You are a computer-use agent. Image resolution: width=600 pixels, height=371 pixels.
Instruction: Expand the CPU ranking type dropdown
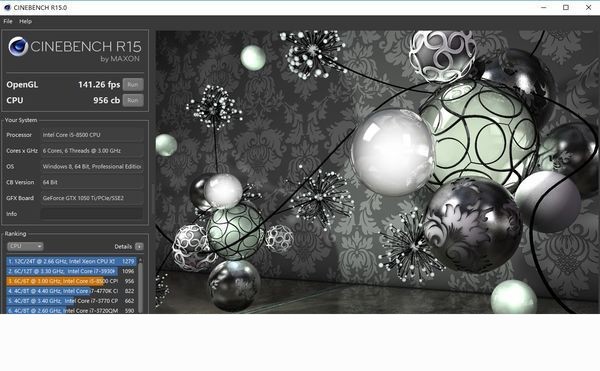point(25,246)
